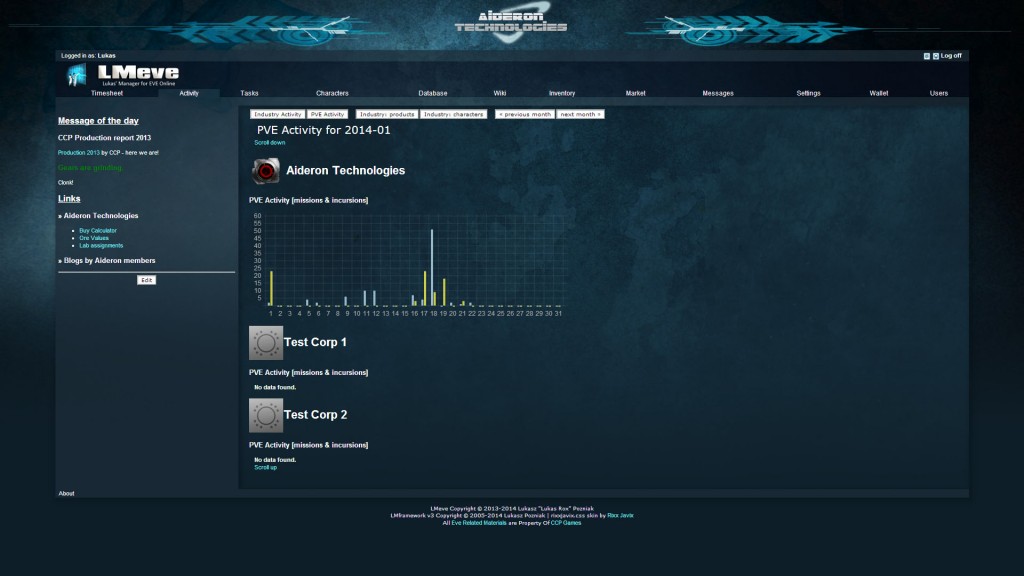Click the yellow chart bar at day 1
This screenshot has height=576, width=1024.
coord(272,289)
